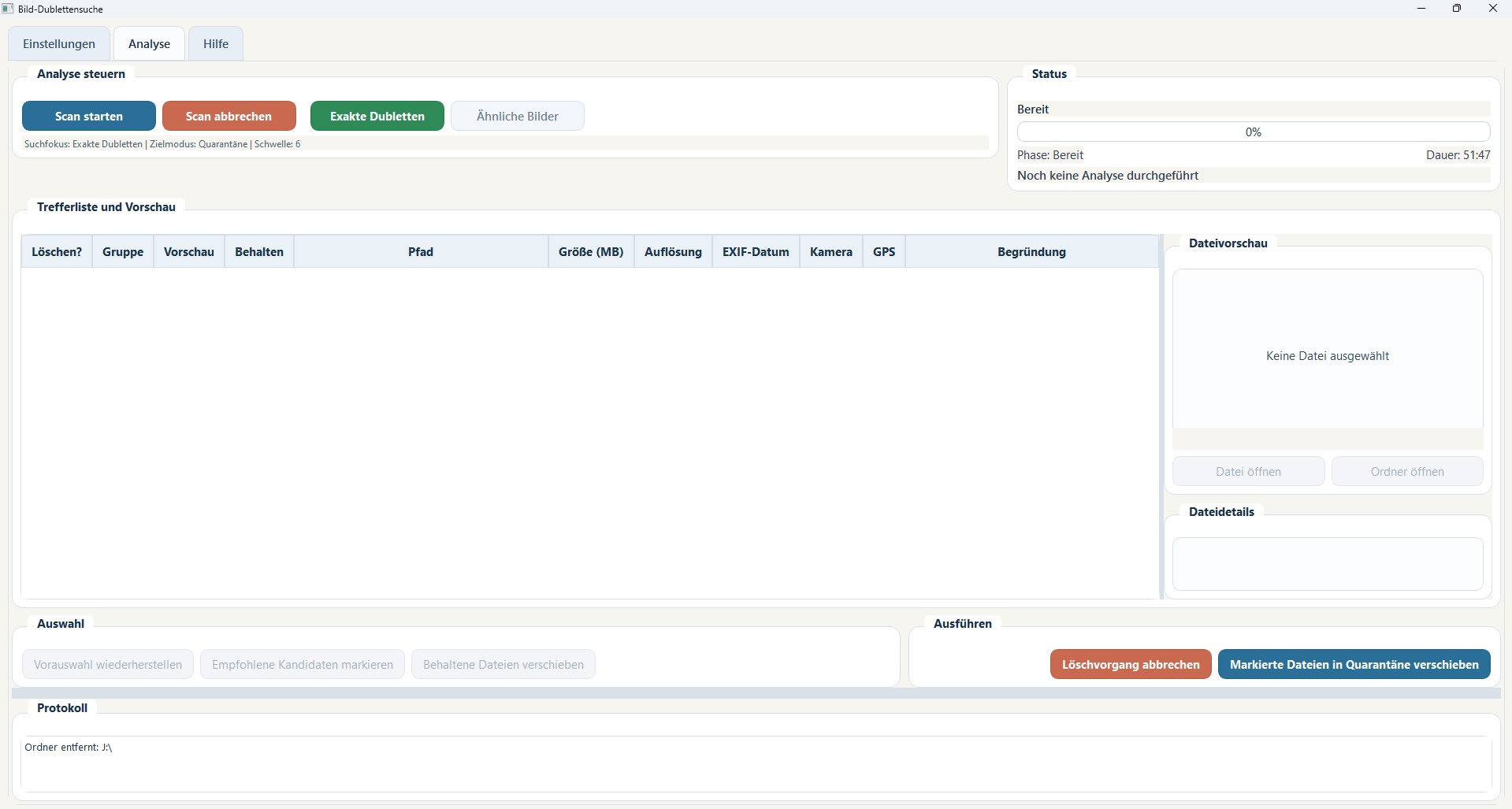Switch to Ähnliche Bilder mode
Viewport: 1512px width, 809px height.
pos(517,116)
